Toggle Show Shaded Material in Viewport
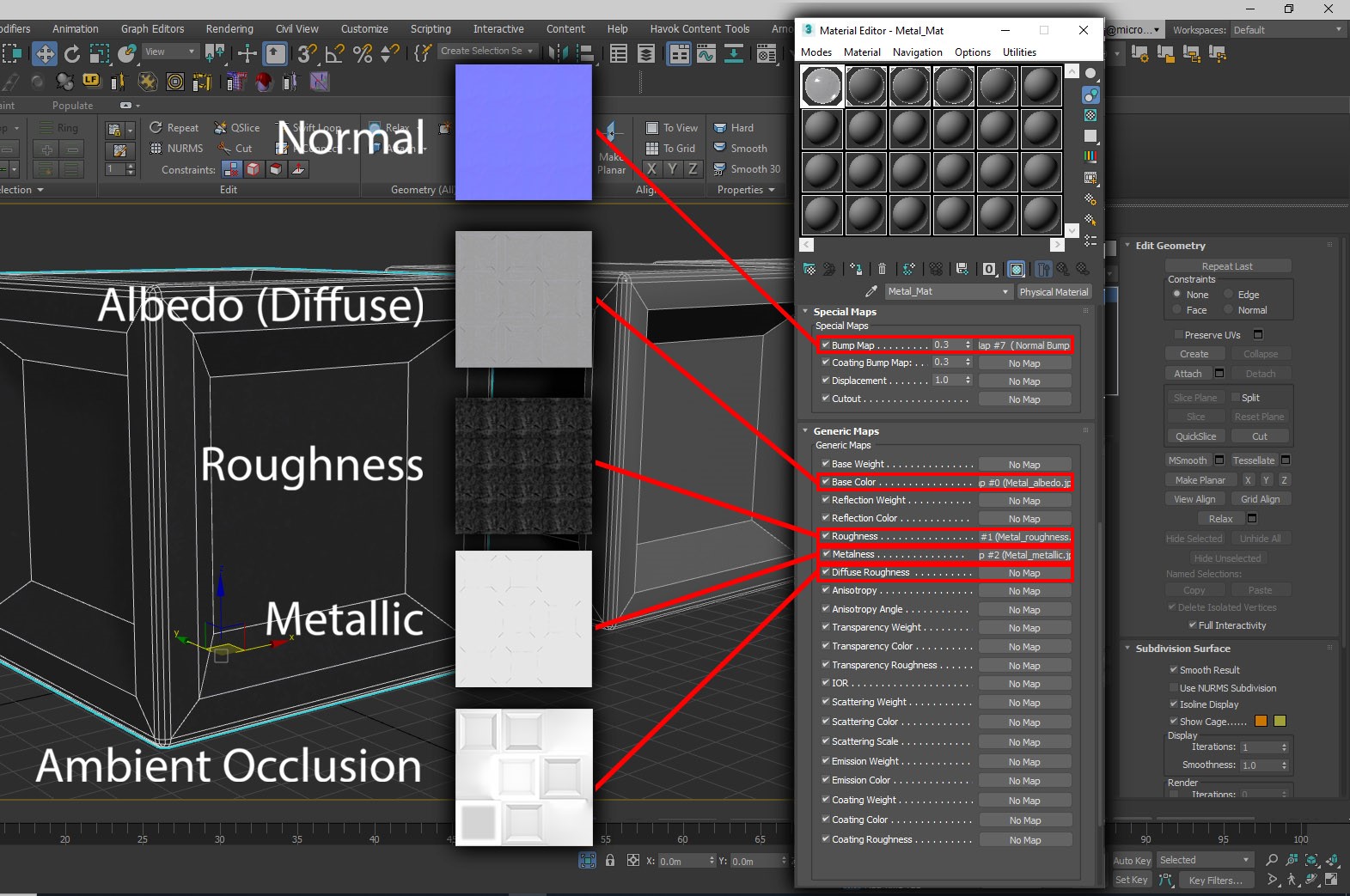This screenshot has height=896, width=1350. (x=1017, y=269)
